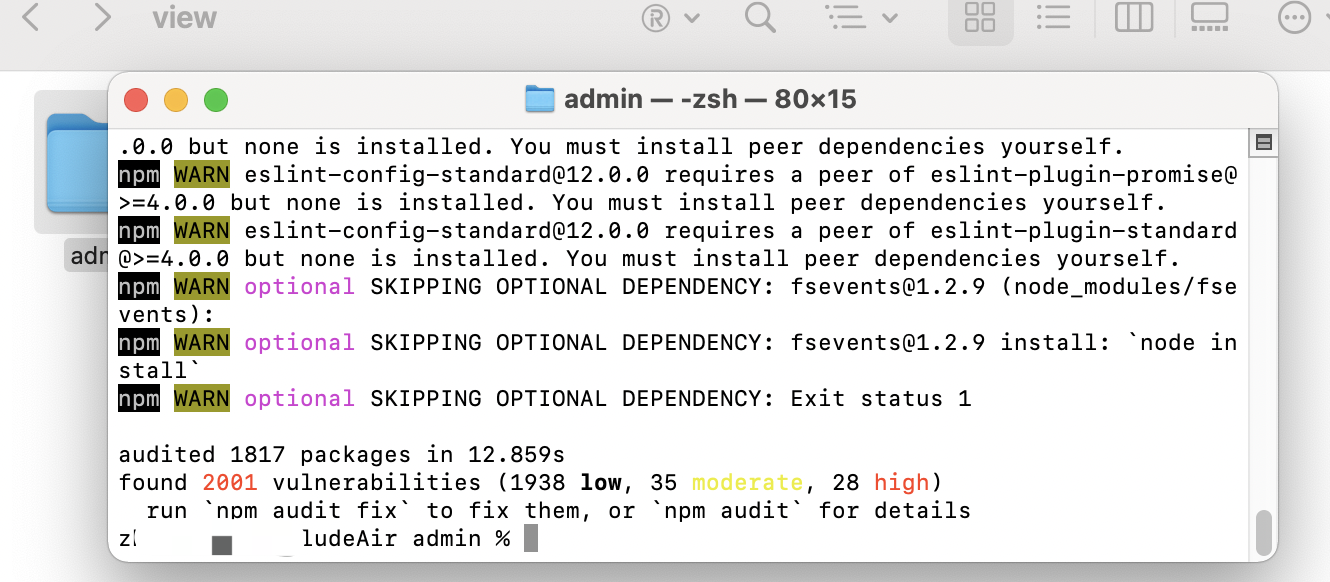Click the yellow "moderate" word

[x=747, y=483]
